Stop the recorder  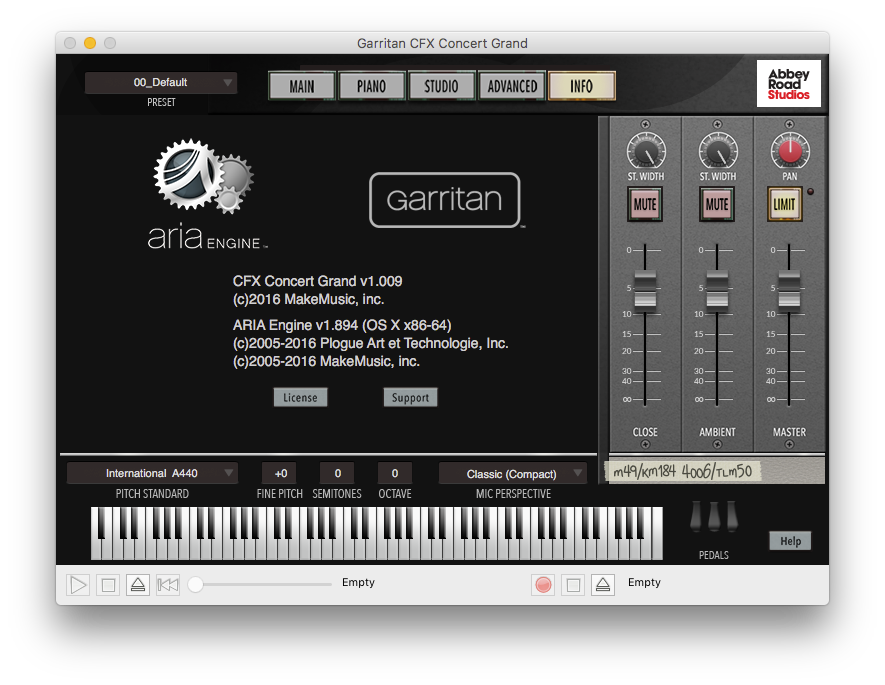click(573, 585)
